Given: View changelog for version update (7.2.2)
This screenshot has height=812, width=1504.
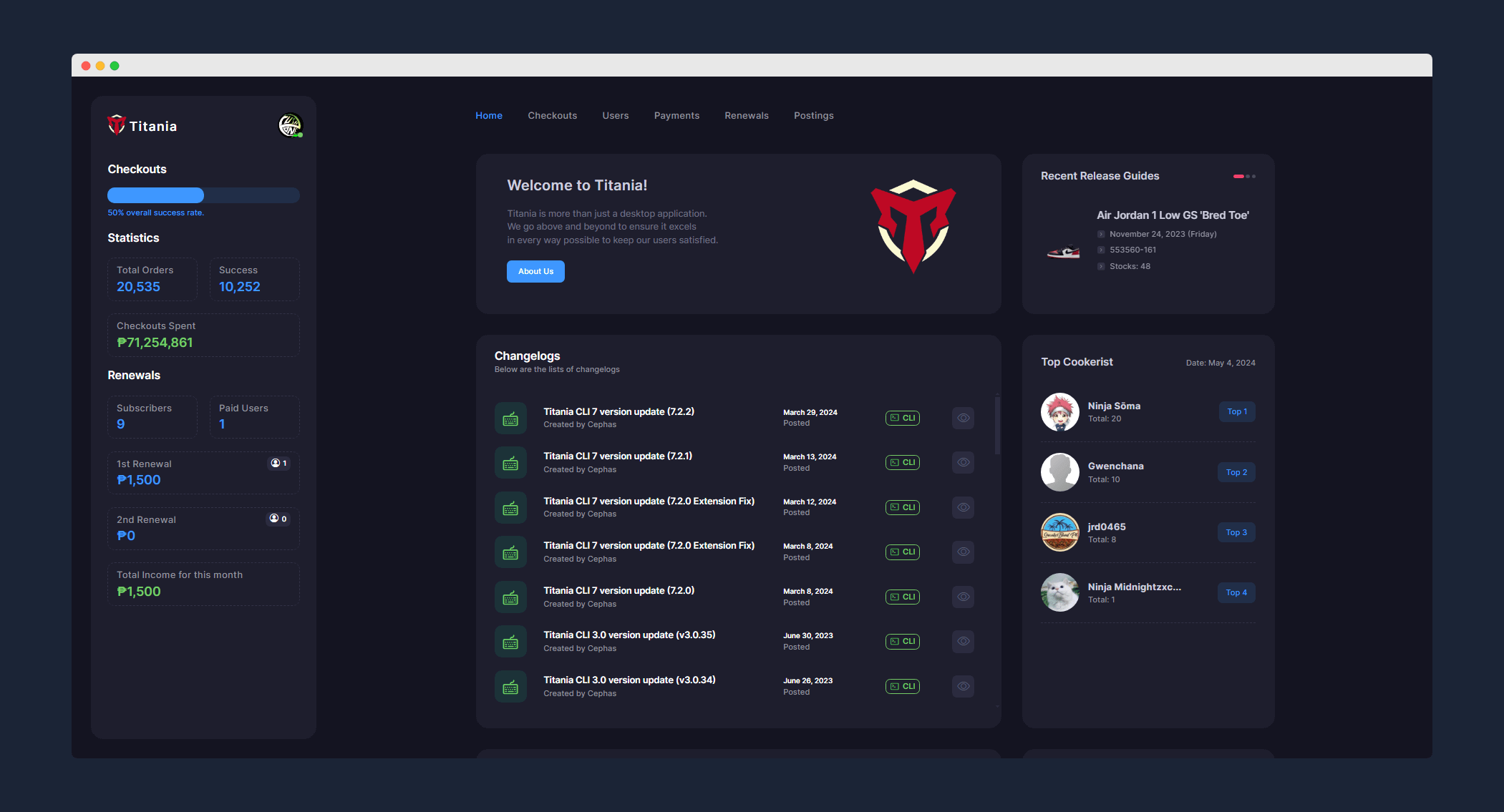Looking at the screenshot, I should pos(963,418).
